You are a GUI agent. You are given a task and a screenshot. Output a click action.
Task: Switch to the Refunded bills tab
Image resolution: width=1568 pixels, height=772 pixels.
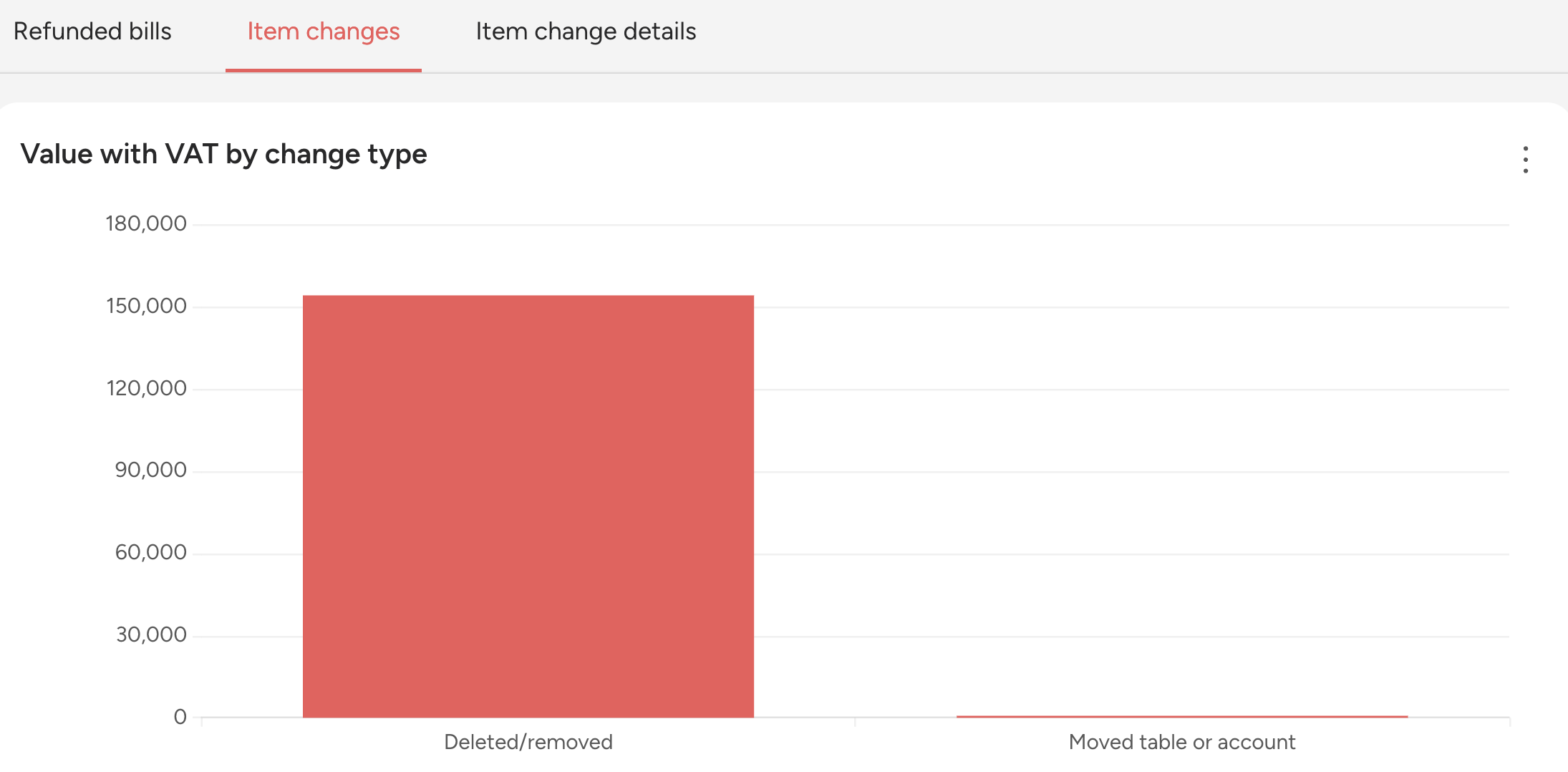tap(92, 32)
